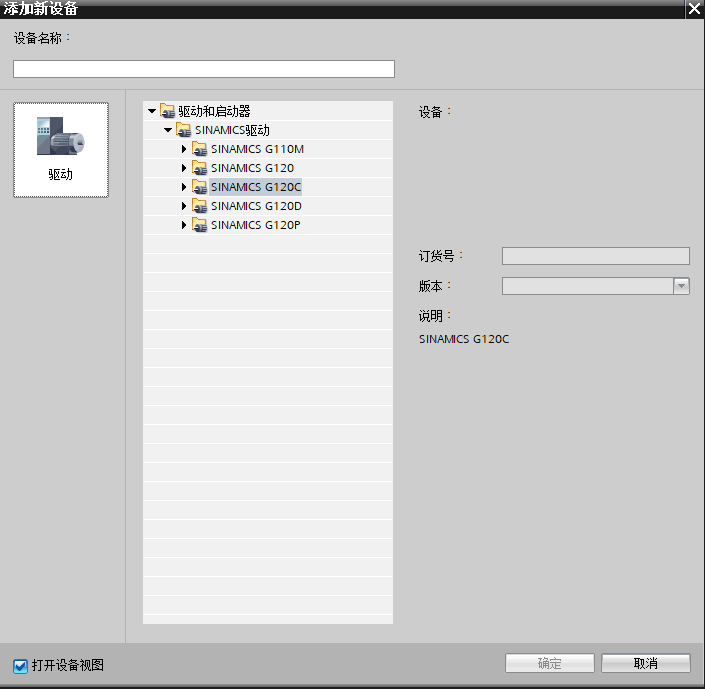Click the SINAMICS G120C description text
The width and height of the screenshot is (705, 689).
click(464, 339)
